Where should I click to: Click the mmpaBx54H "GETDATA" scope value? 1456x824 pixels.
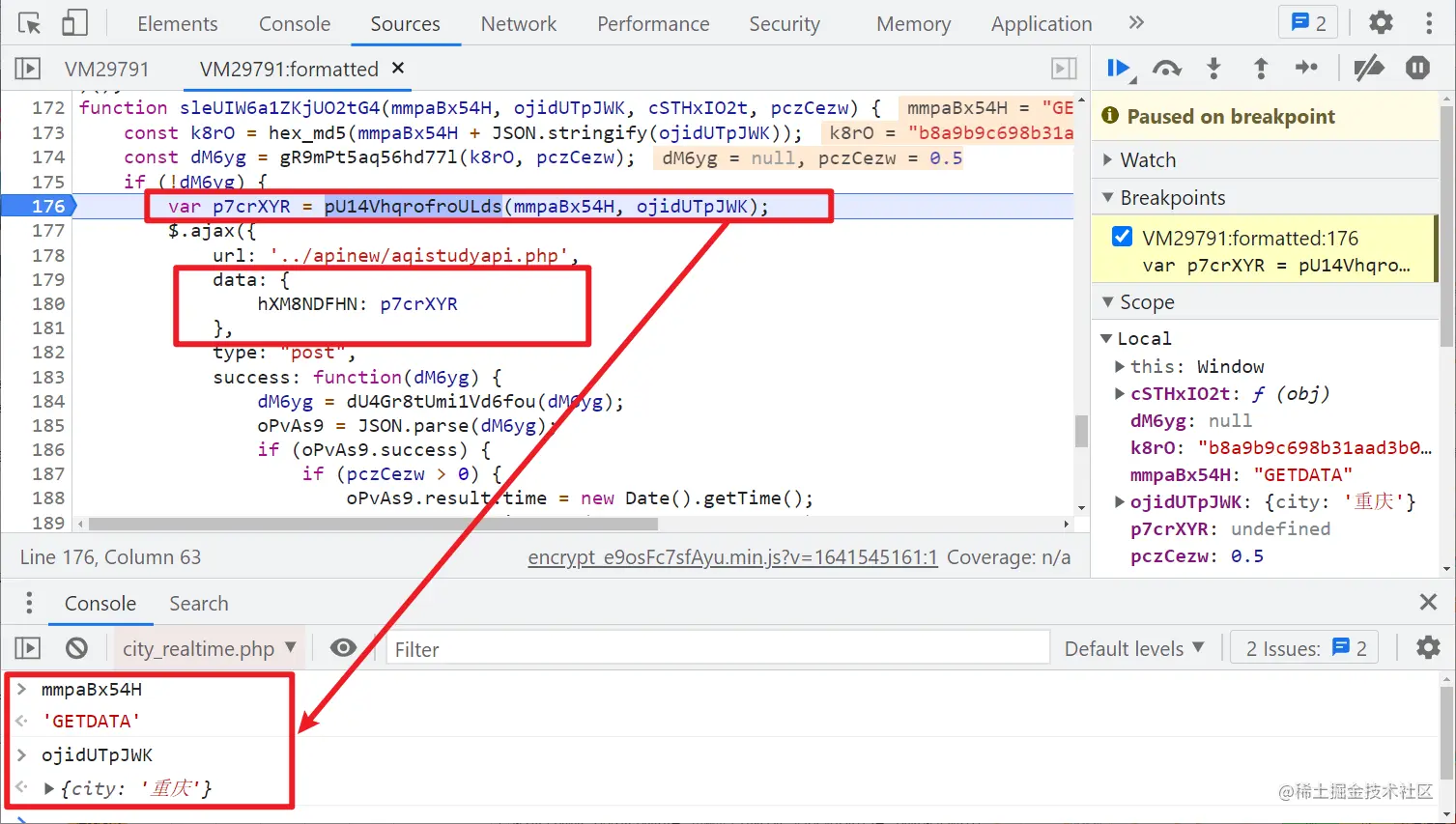1302,475
